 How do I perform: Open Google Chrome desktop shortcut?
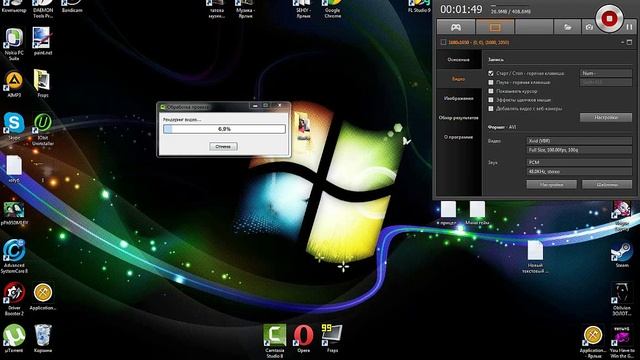[332, 9]
